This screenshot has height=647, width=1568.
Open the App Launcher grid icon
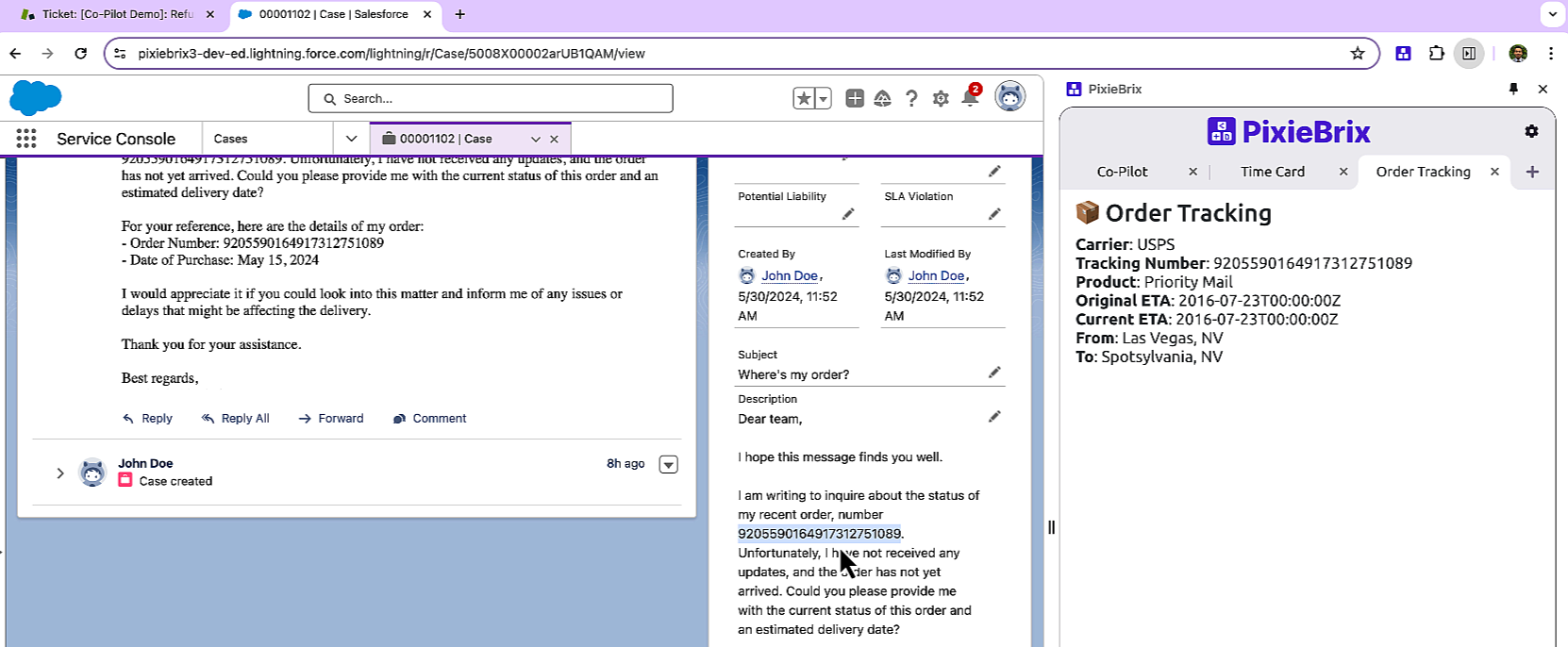[26, 139]
